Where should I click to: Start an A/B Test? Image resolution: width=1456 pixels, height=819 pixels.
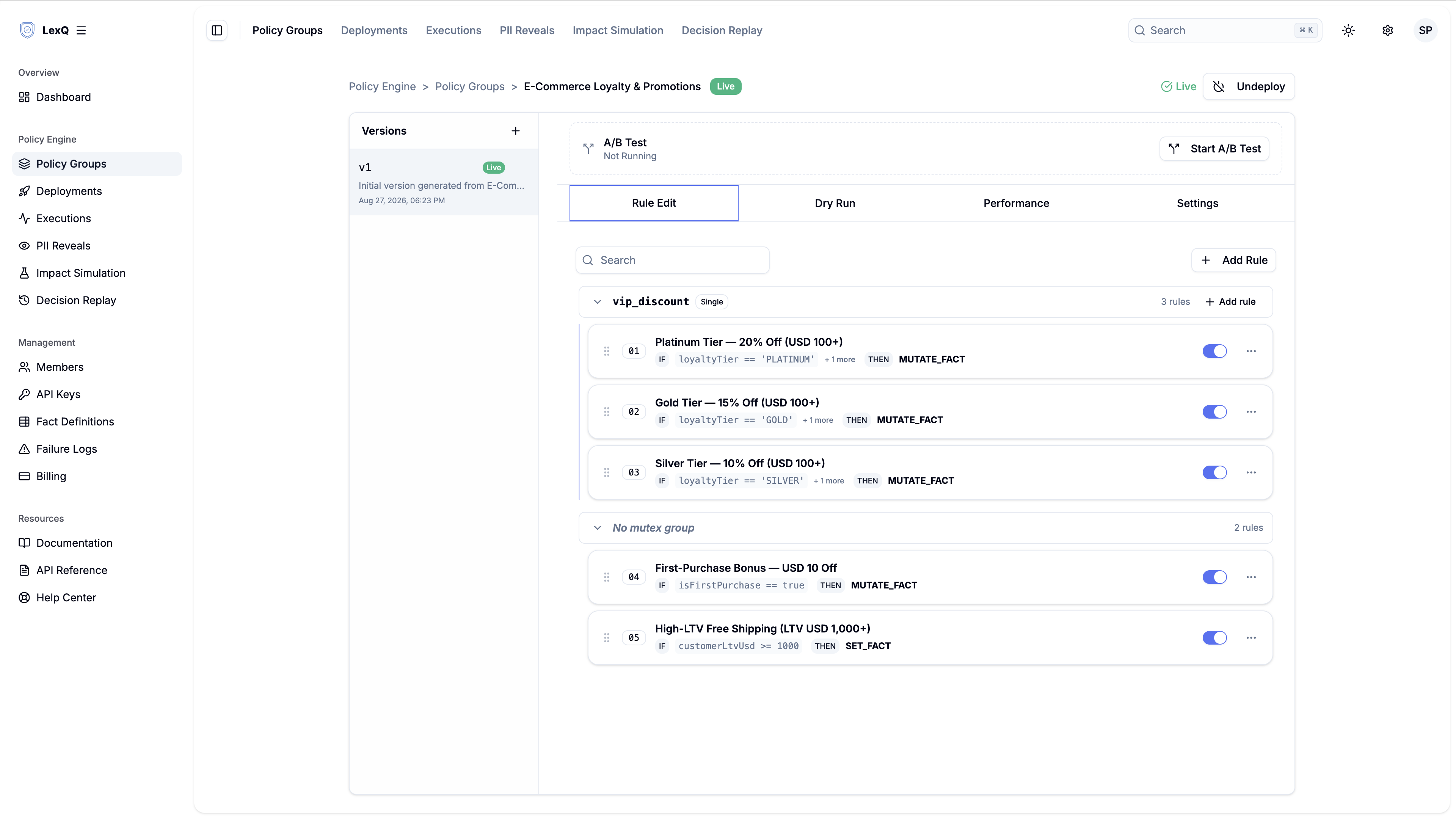point(1214,149)
